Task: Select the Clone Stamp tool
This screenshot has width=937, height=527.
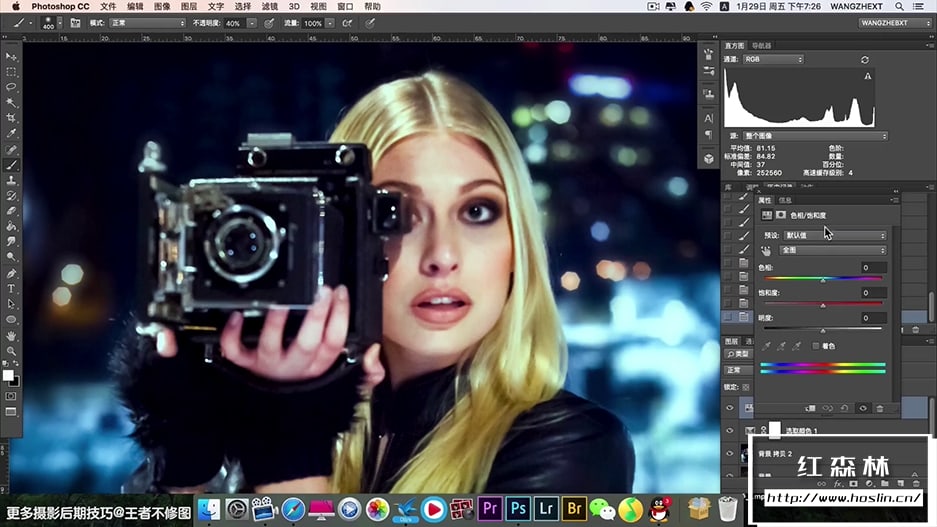Action: tap(11, 180)
